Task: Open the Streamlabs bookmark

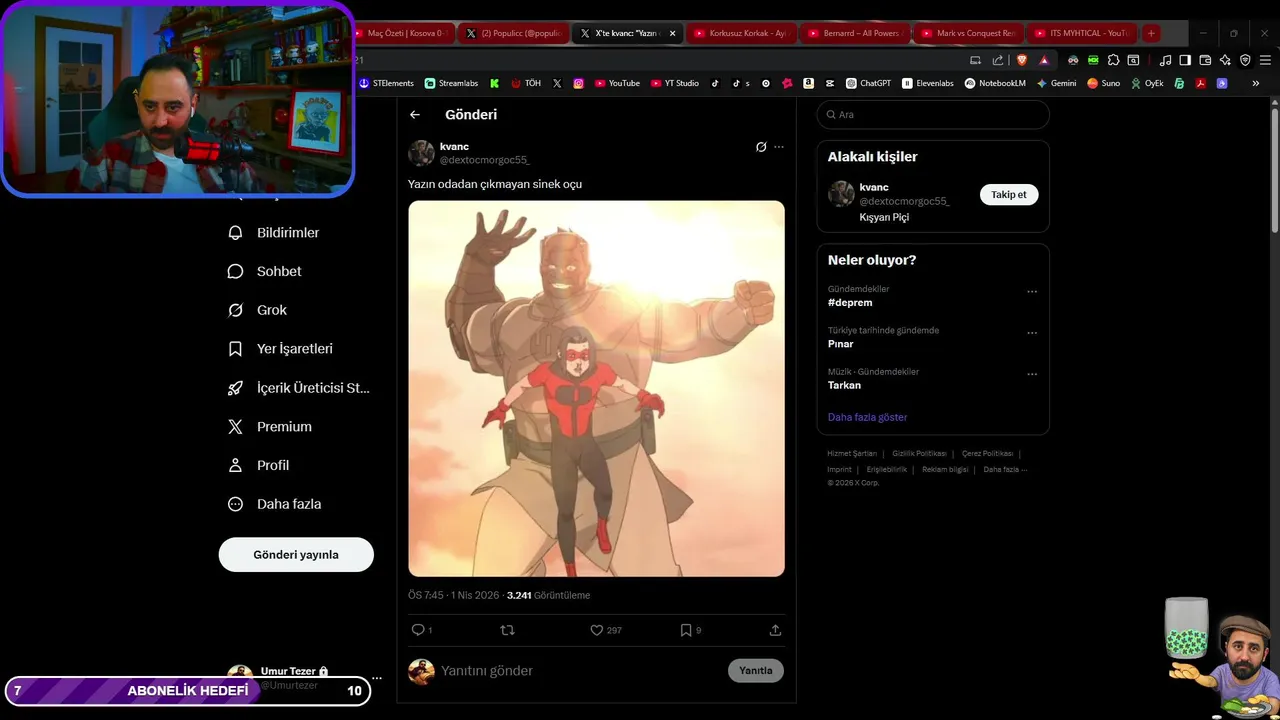Action: pos(452,83)
